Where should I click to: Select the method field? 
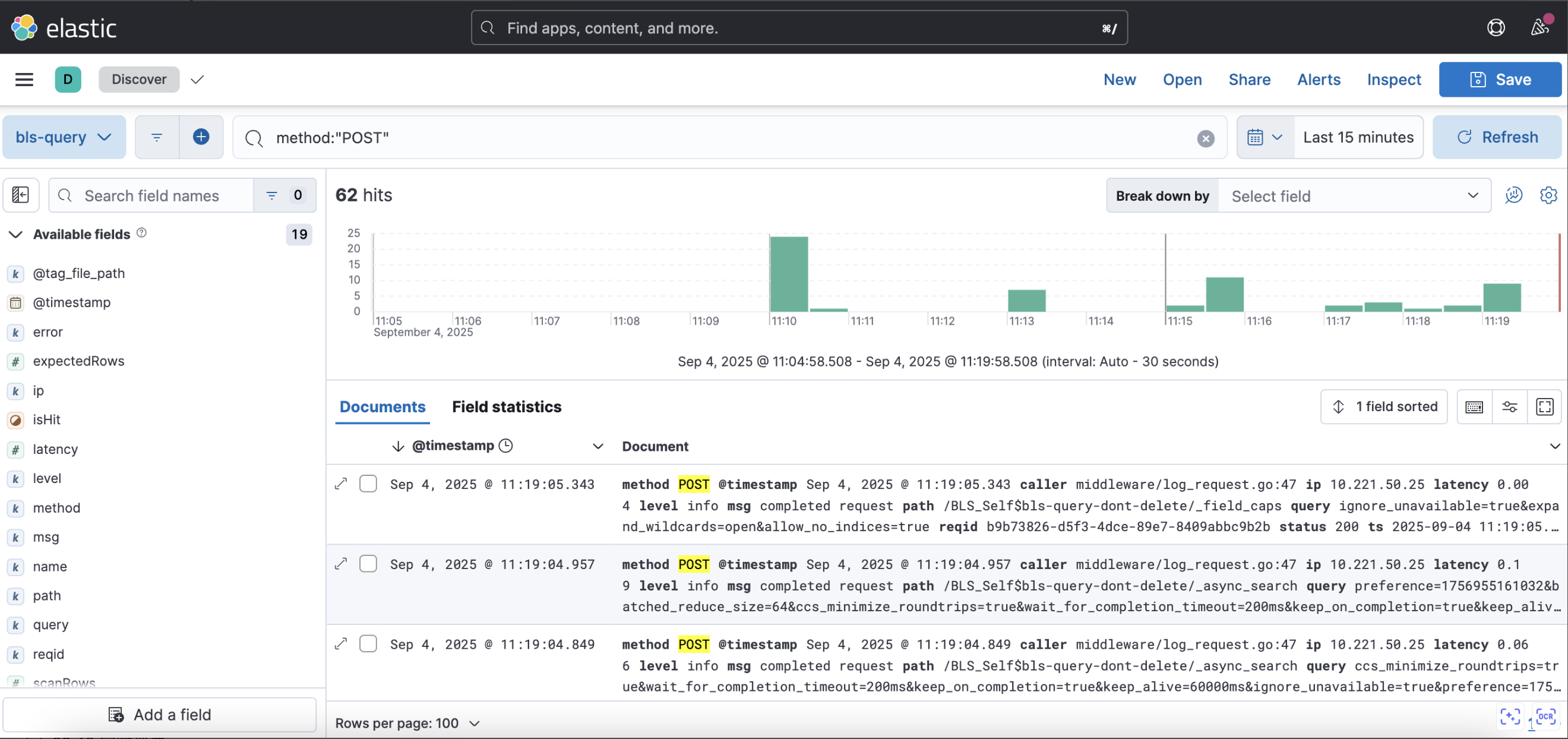(56, 507)
